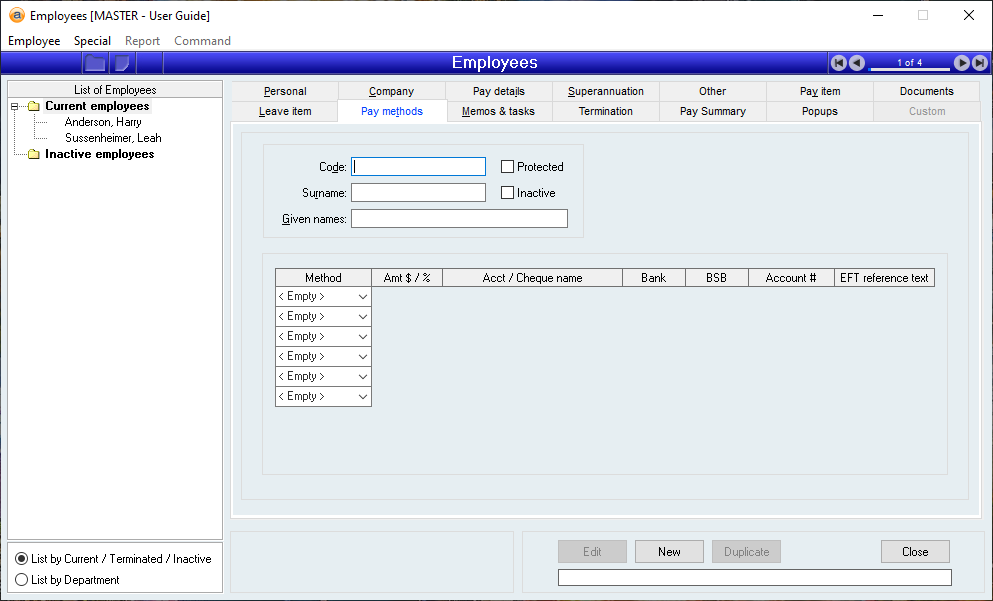Click the record position slider bar
The height and width of the screenshot is (601, 993).
tap(909, 69)
